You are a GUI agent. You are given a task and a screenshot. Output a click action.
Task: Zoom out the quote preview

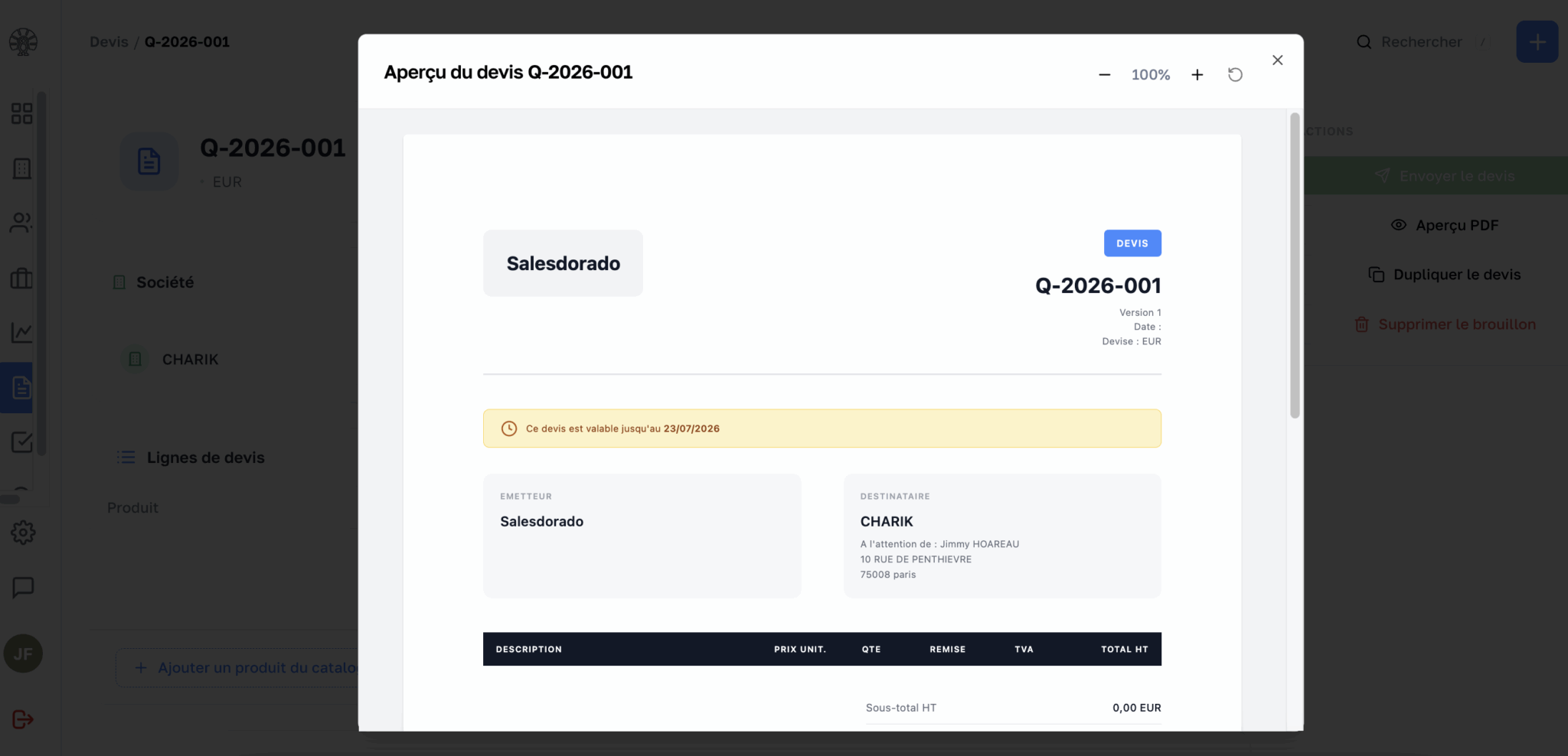(x=1104, y=74)
